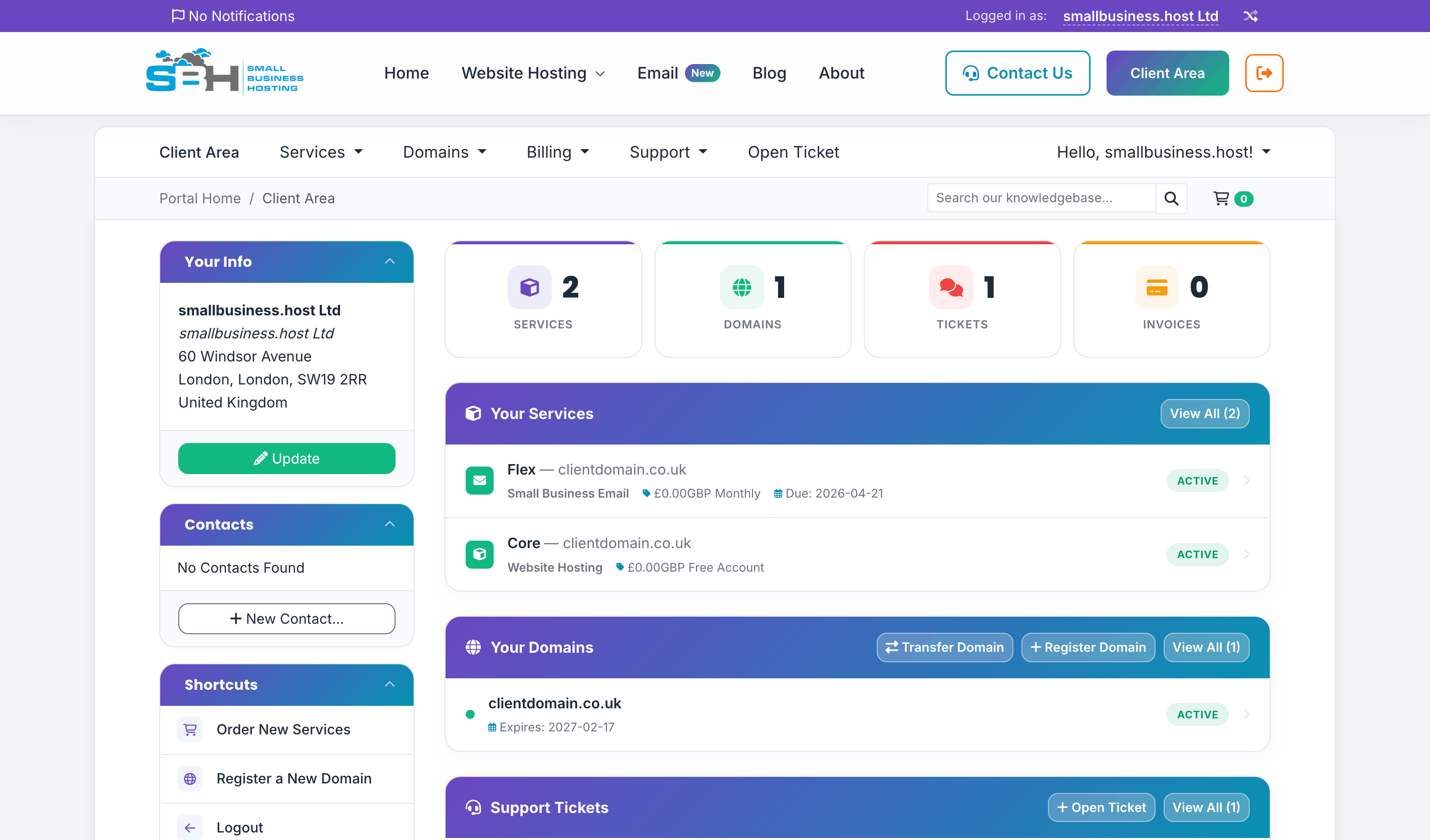Click the Portal Home breadcrumb link

200,199
